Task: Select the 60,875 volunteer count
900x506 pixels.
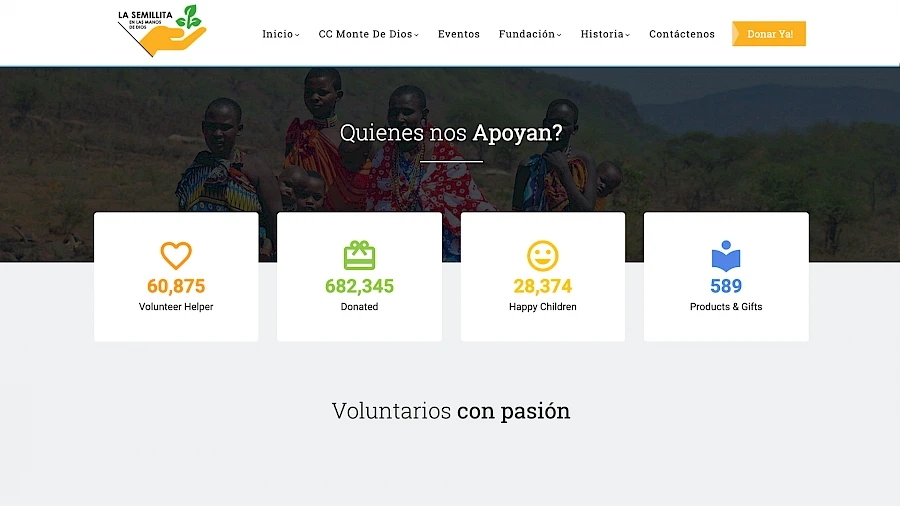Action: [x=176, y=286]
